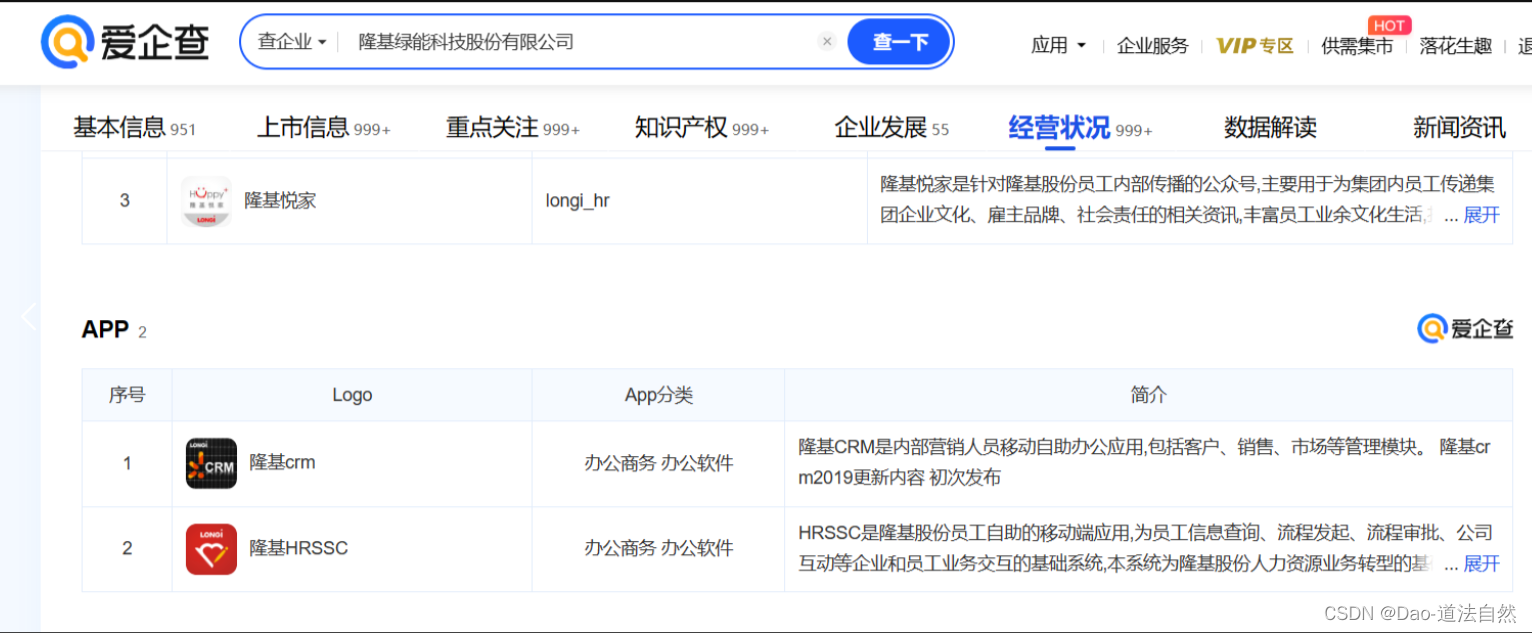Click the 隆基HRSSC app name
Viewport: 1532px width, 633px height.
299,548
